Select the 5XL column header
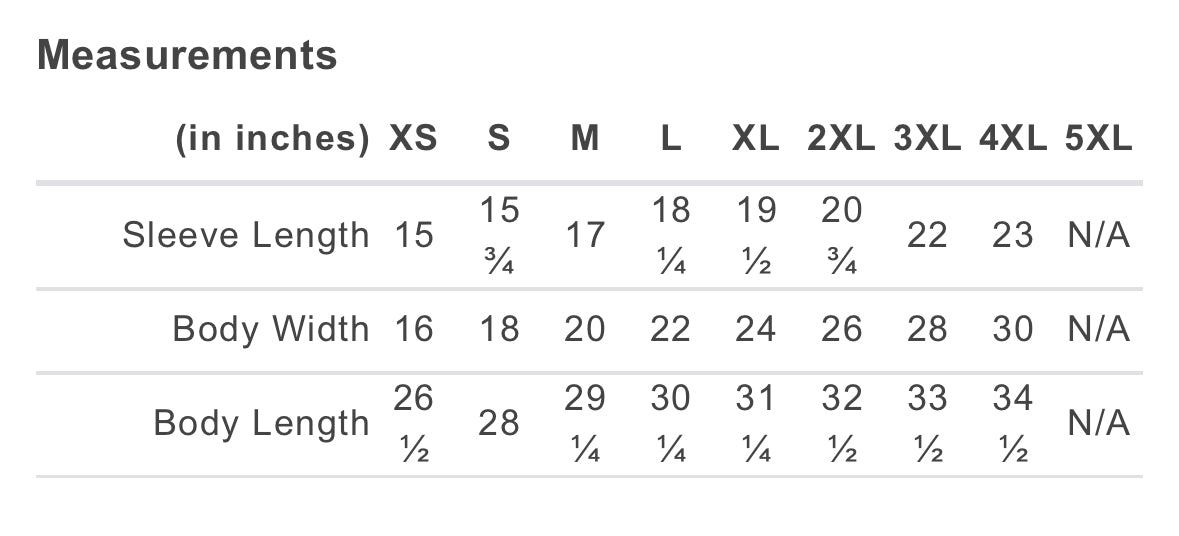 (1098, 139)
